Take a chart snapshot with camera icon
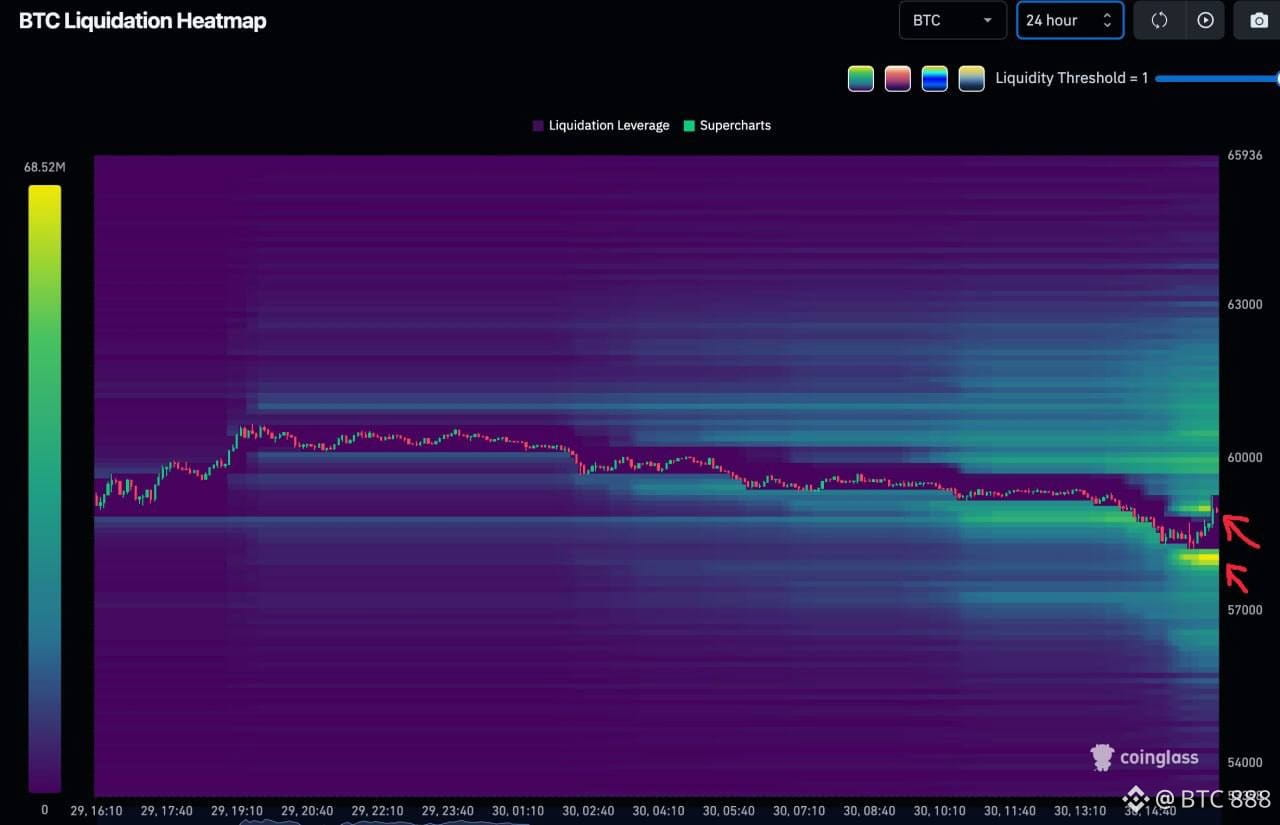Screen dimensions: 1280x825 click(x=1259, y=20)
